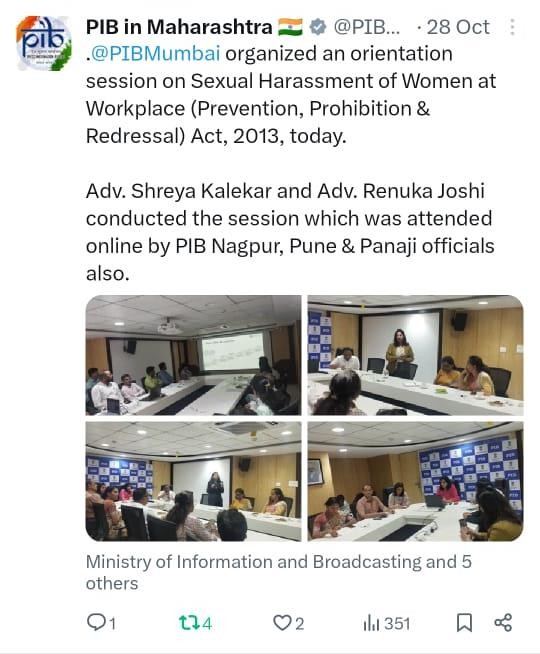Viewport: 540px width, 654px height.
Task: Open the @PIBMumbai mention link
Action: [155, 54]
